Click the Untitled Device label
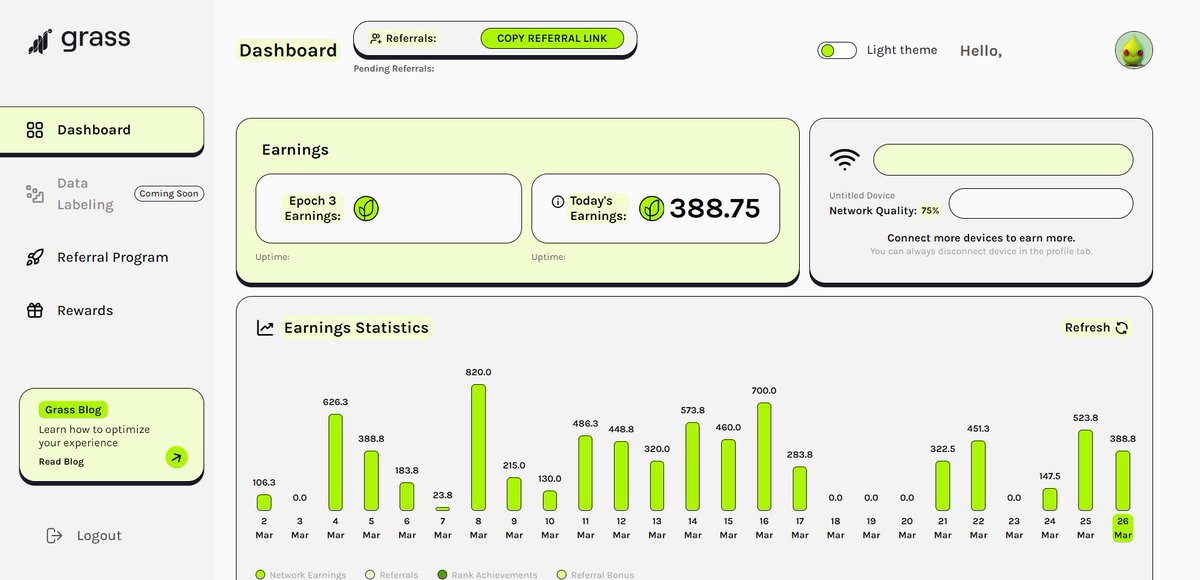This screenshot has width=1200, height=580. [862, 195]
